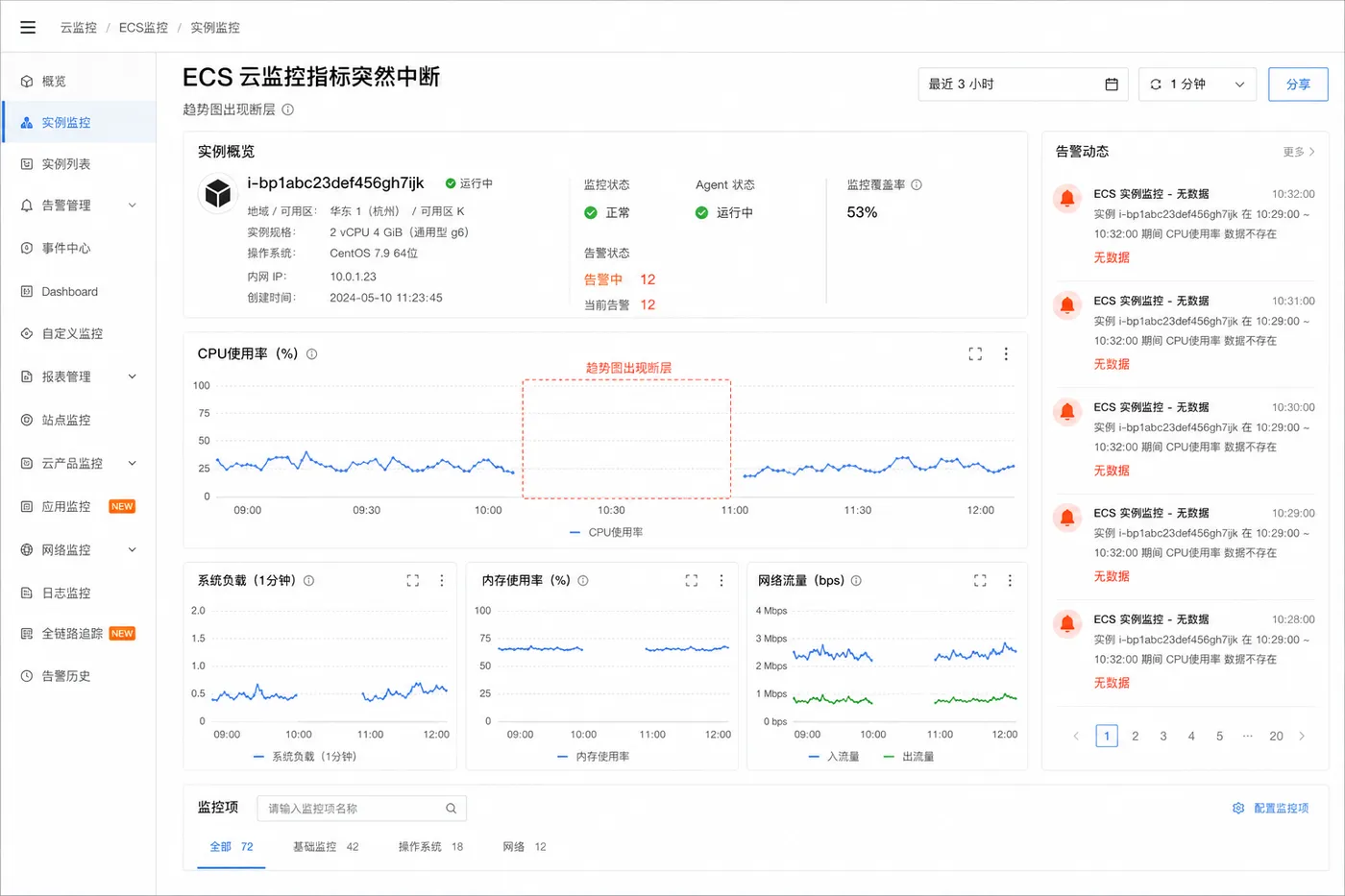1345x896 pixels.
Task: Open 事件中心 in the sidebar
Action: [79, 248]
